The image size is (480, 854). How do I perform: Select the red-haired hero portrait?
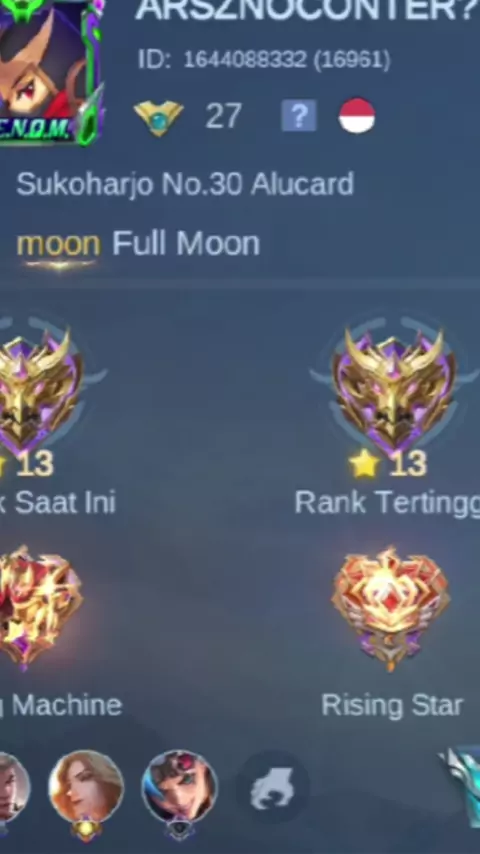tap(179, 788)
